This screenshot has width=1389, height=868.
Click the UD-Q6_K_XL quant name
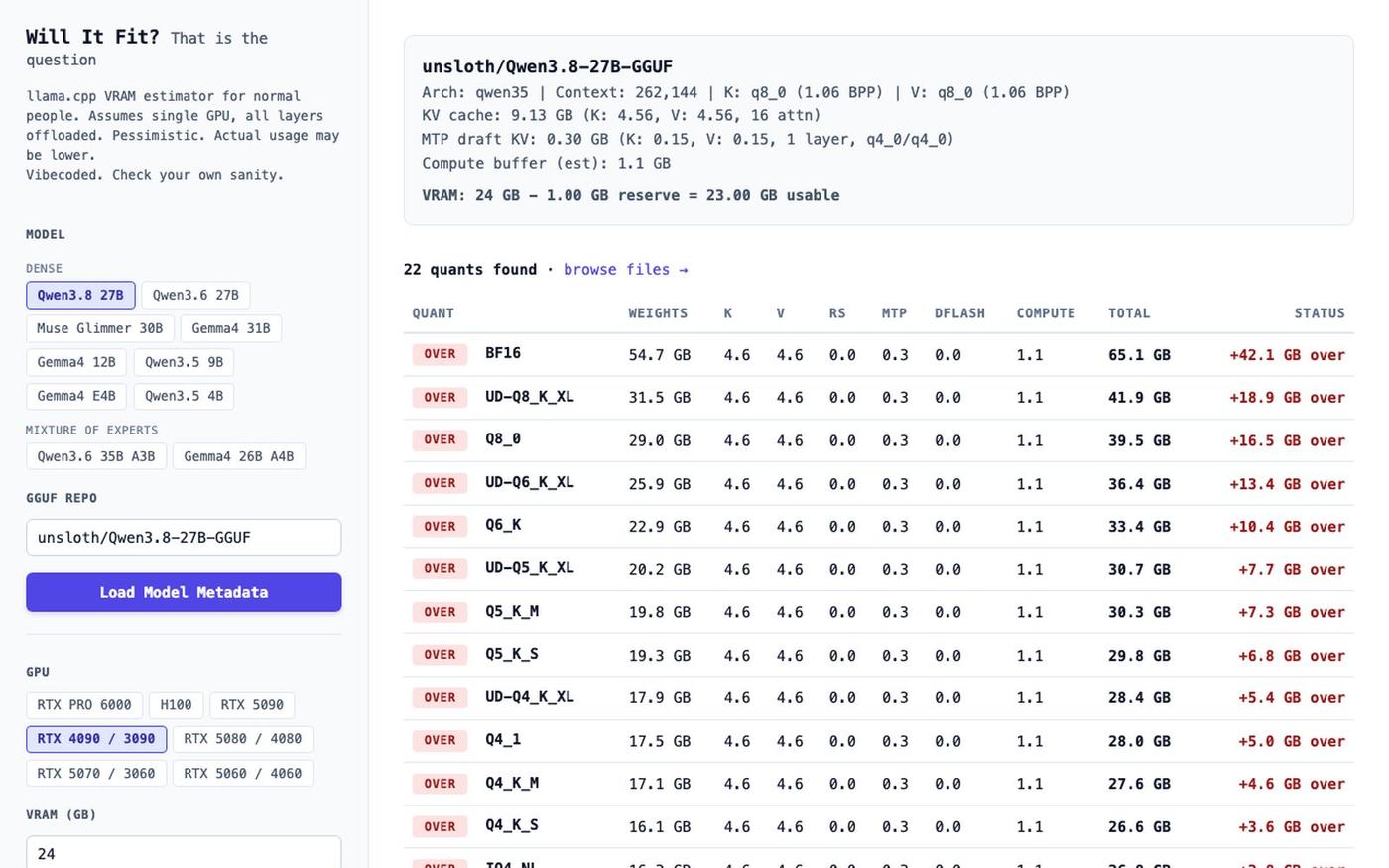[x=530, y=482]
